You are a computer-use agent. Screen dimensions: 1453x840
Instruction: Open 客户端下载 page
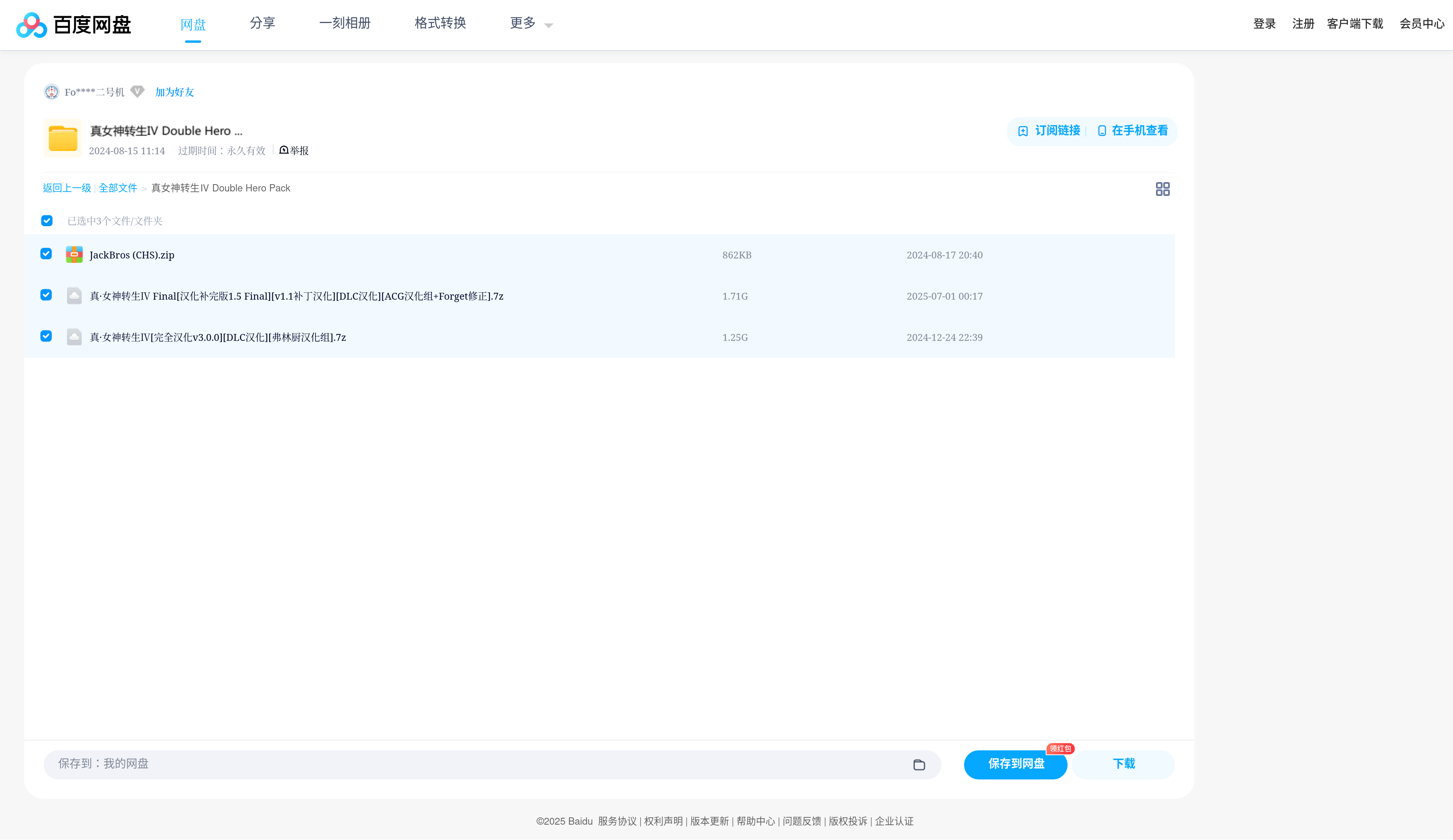tap(1355, 23)
